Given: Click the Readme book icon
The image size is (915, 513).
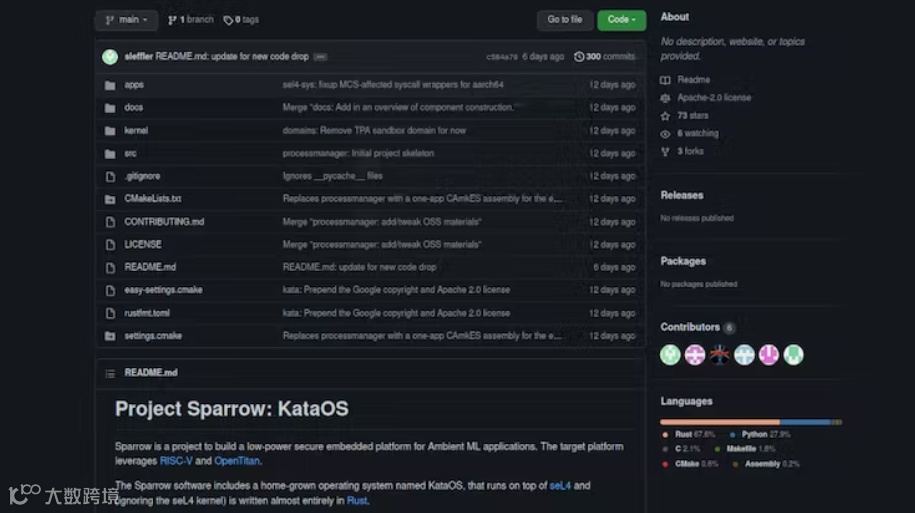Looking at the screenshot, I should (665, 80).
